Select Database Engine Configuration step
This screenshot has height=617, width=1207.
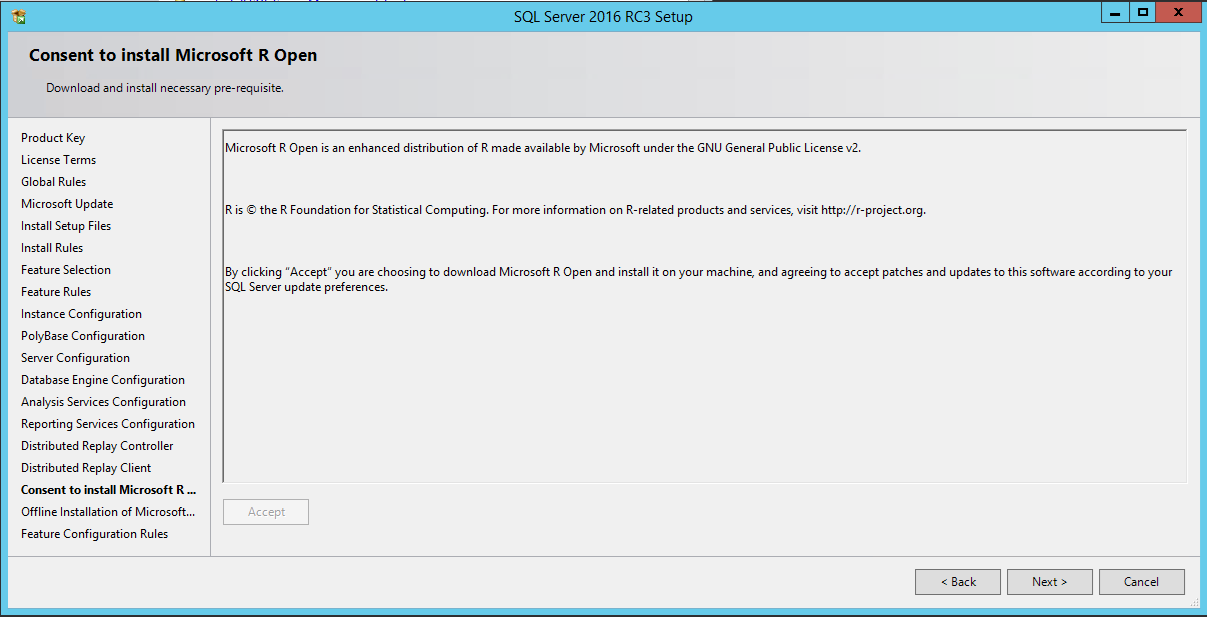coord(103,380)
